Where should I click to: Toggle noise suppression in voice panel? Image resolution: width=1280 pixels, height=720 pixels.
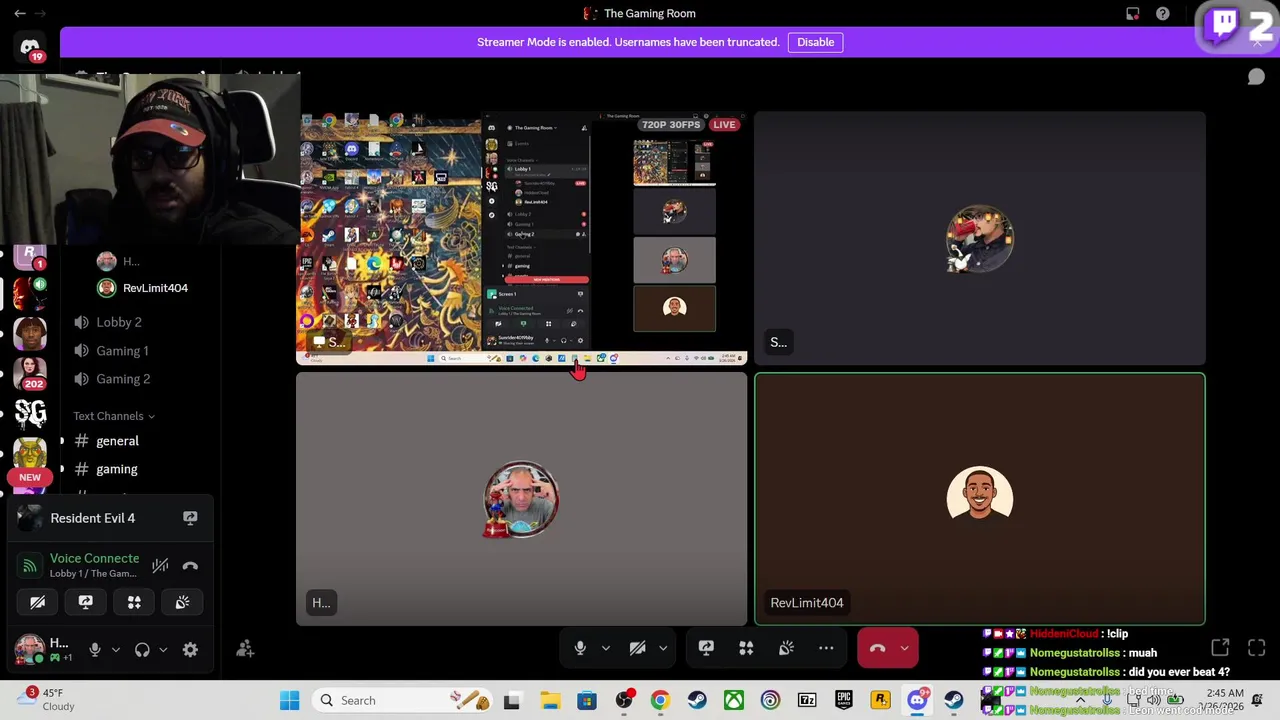point(160,566)
